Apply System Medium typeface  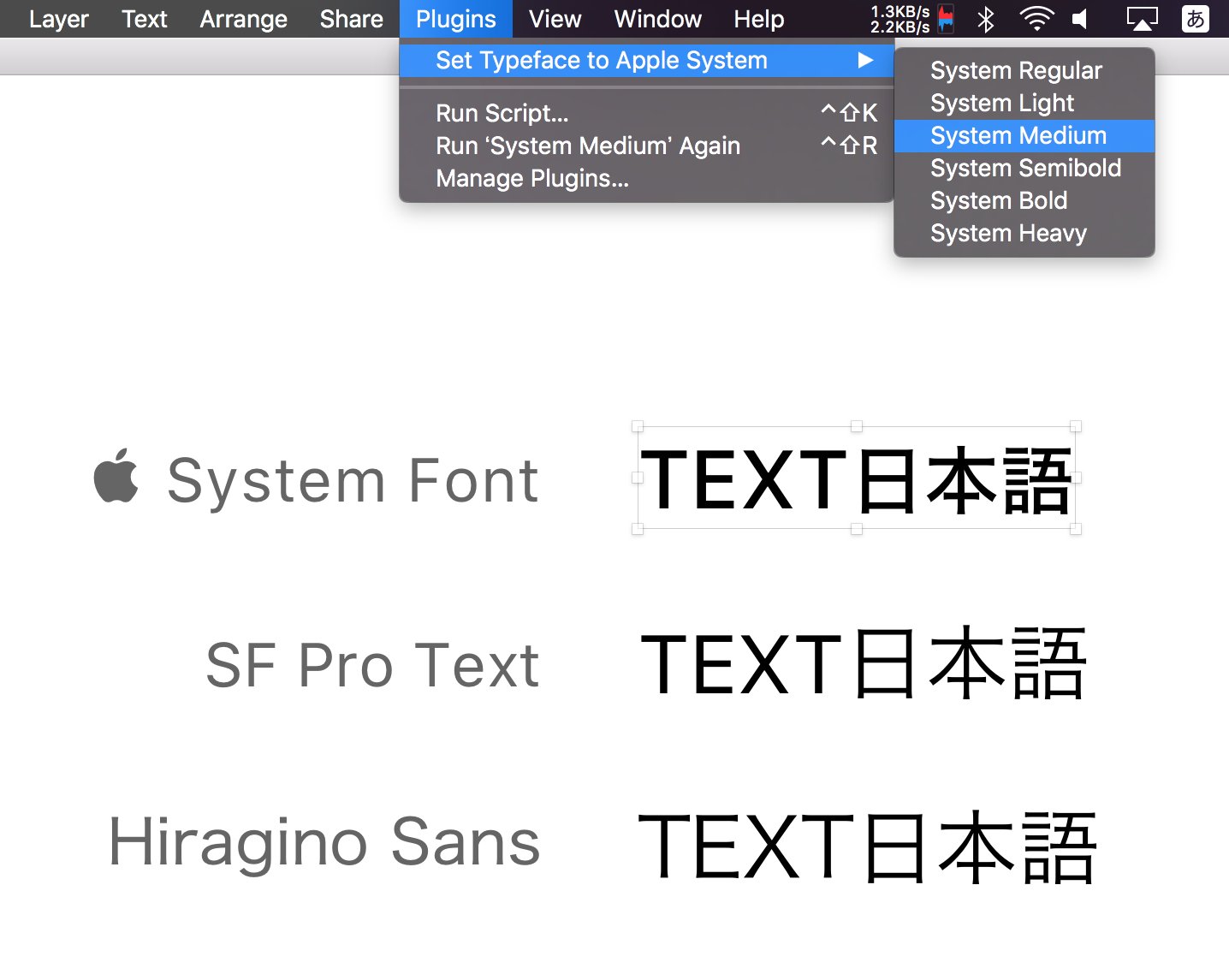point(1024,135)
